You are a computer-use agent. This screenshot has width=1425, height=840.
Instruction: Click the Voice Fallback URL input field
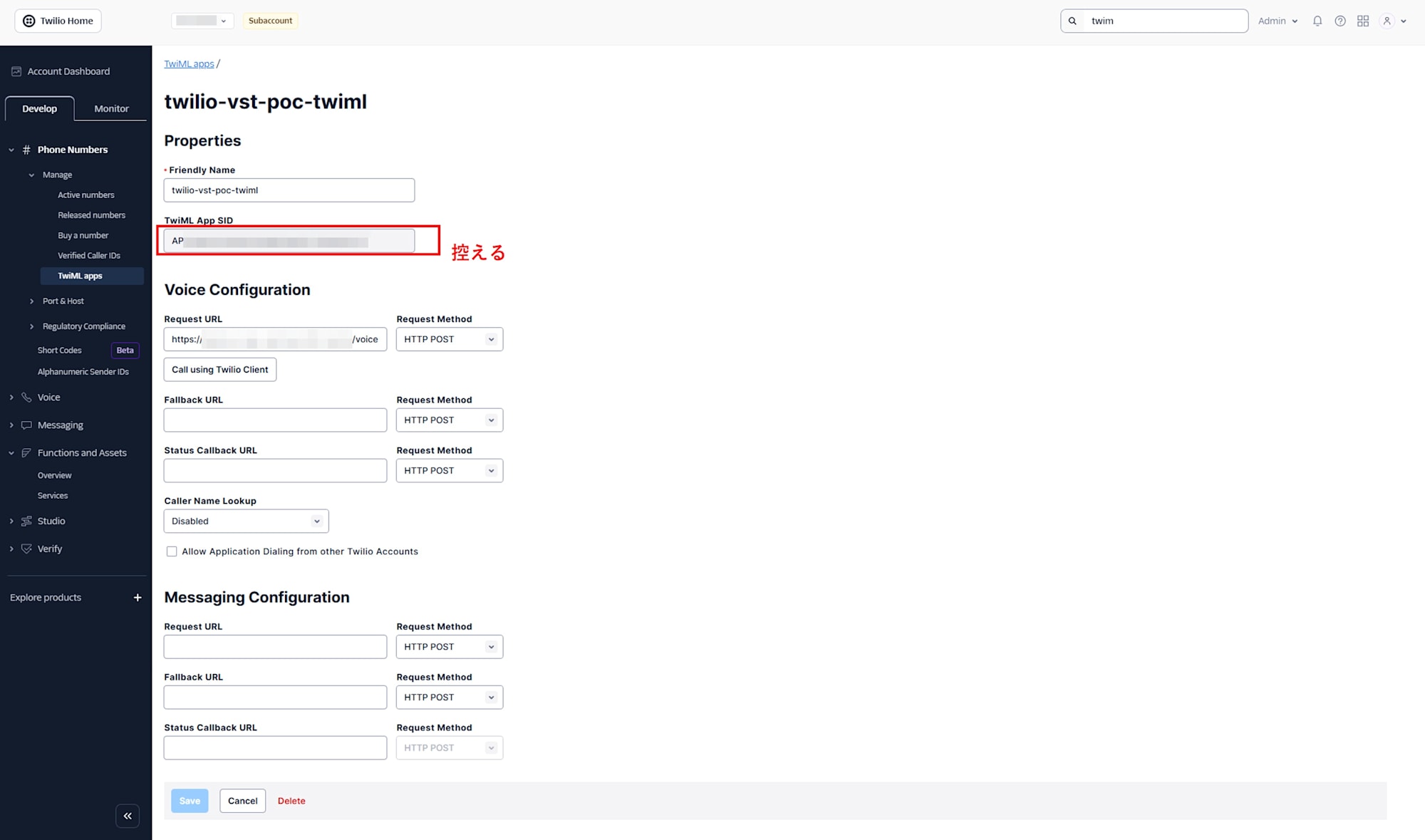275,420
